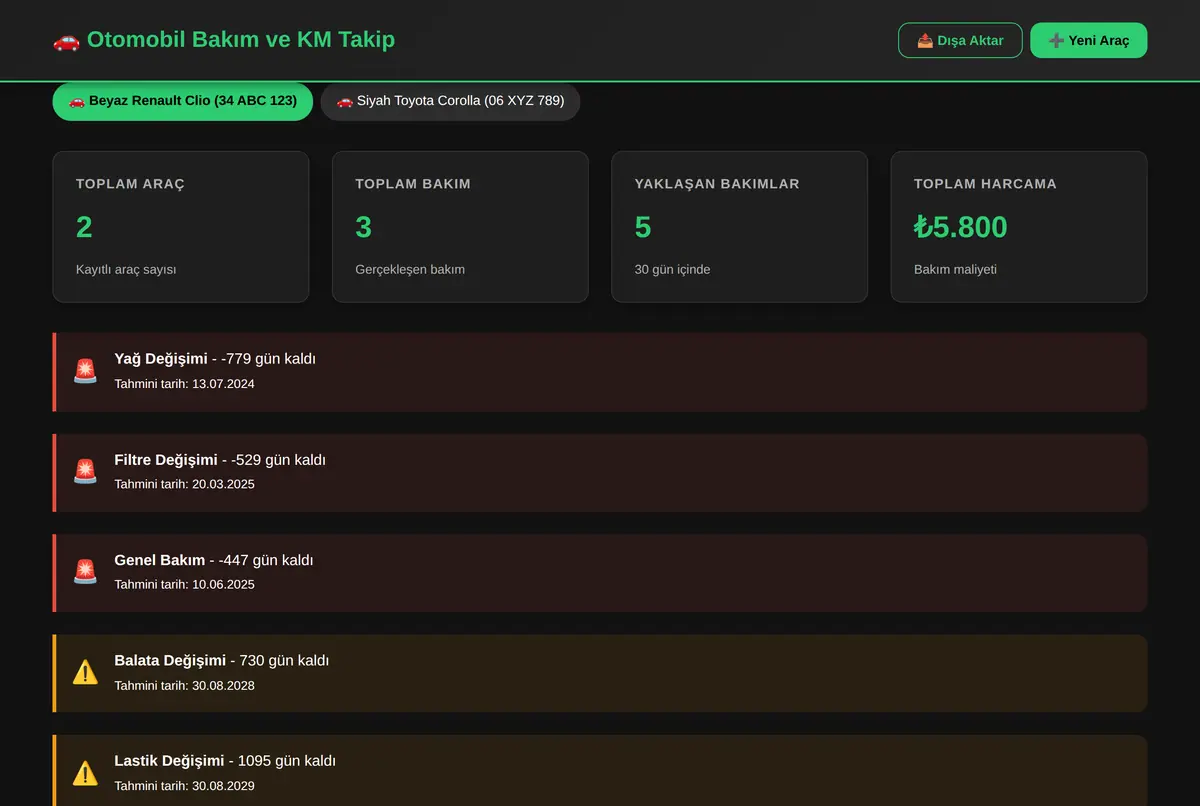Image resolution: width=1200 pixels, height=806 pixels.
Task: Click the 30 gün içinde caption
Action: pyautogui.click(x=673, y=269)
